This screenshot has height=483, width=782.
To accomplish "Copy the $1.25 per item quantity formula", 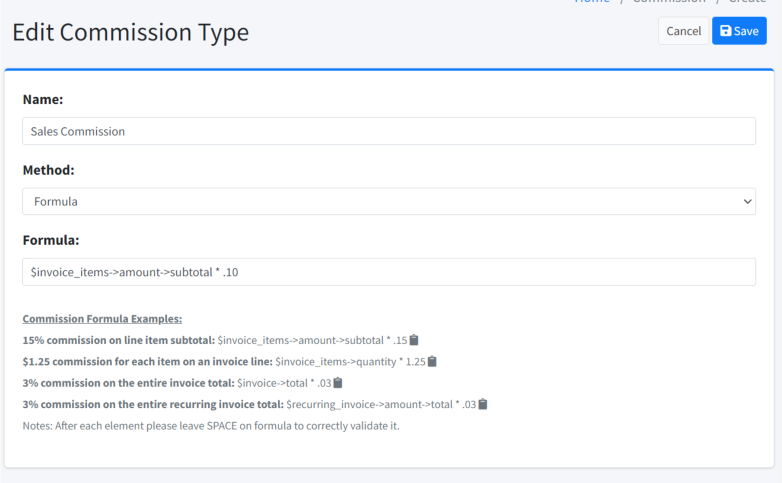I will tap(432, 361).
